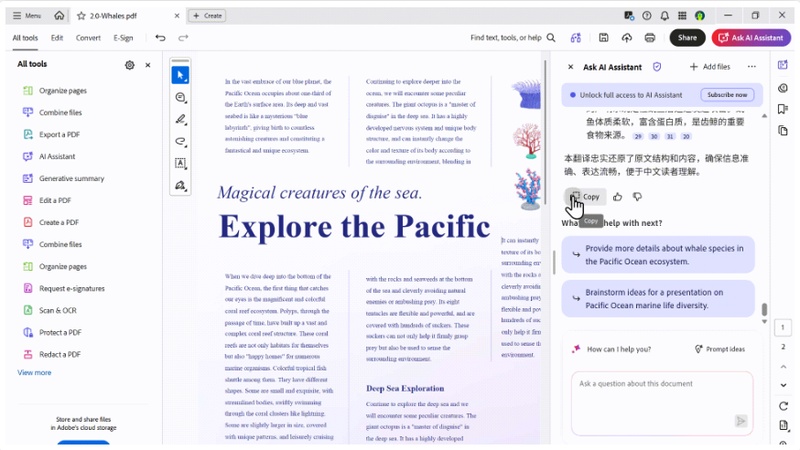This screenshot has width=800, height=450.
Task: Copy the AI response
Action: 585,196
